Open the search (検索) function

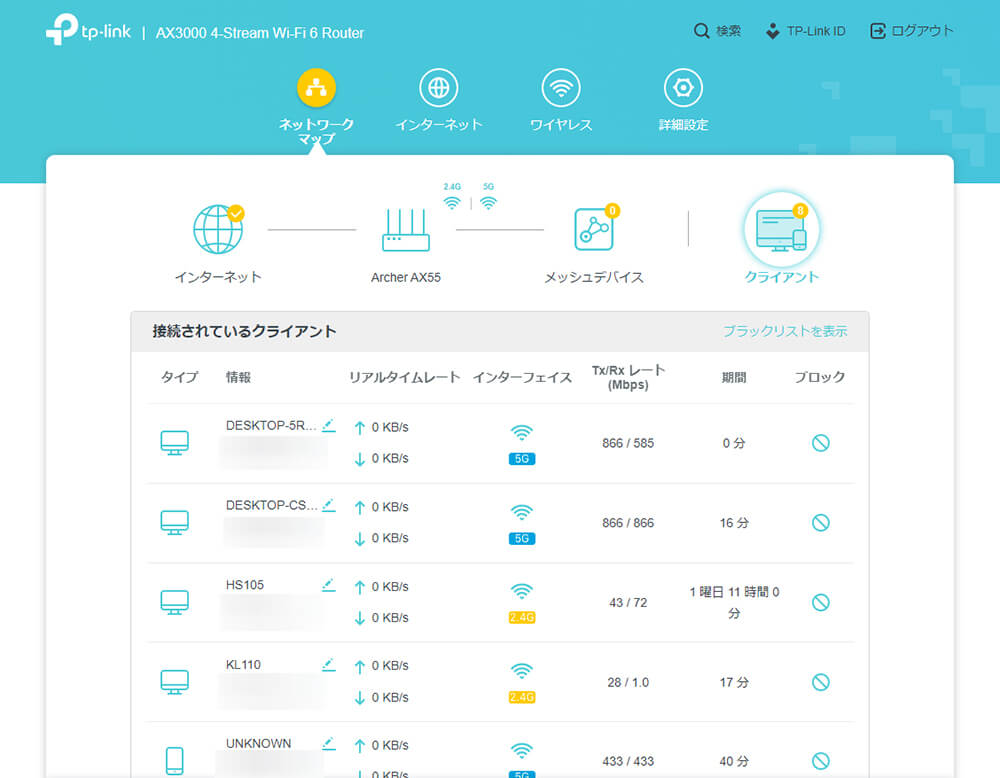(x=717, y=31)
